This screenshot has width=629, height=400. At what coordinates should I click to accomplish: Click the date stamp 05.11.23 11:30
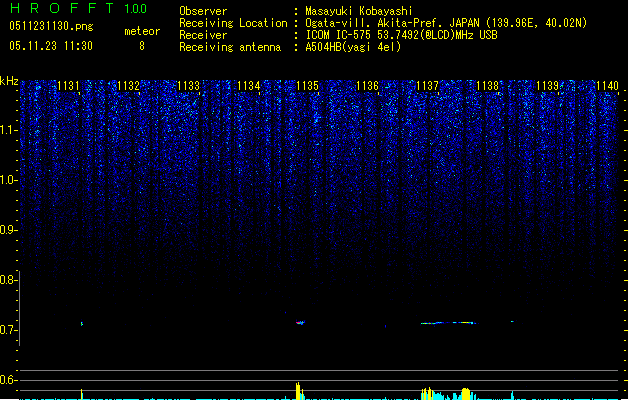click(51, 46)
